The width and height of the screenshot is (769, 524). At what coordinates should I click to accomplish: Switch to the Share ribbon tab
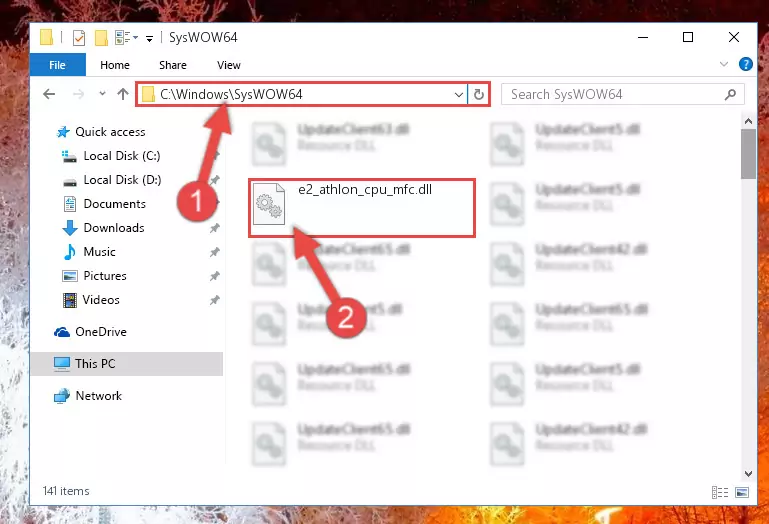173,65
